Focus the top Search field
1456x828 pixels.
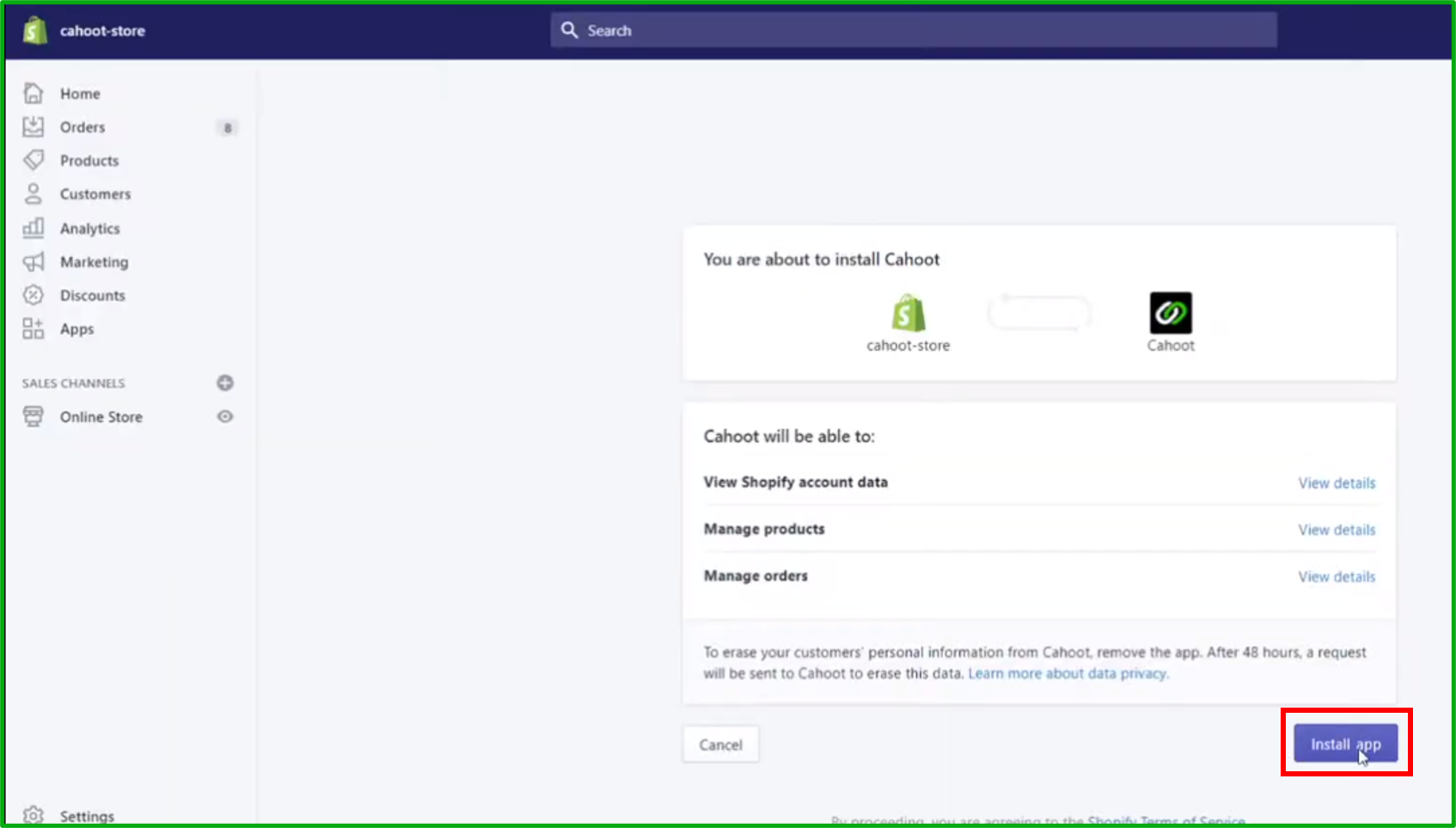[x=914, y=30]
